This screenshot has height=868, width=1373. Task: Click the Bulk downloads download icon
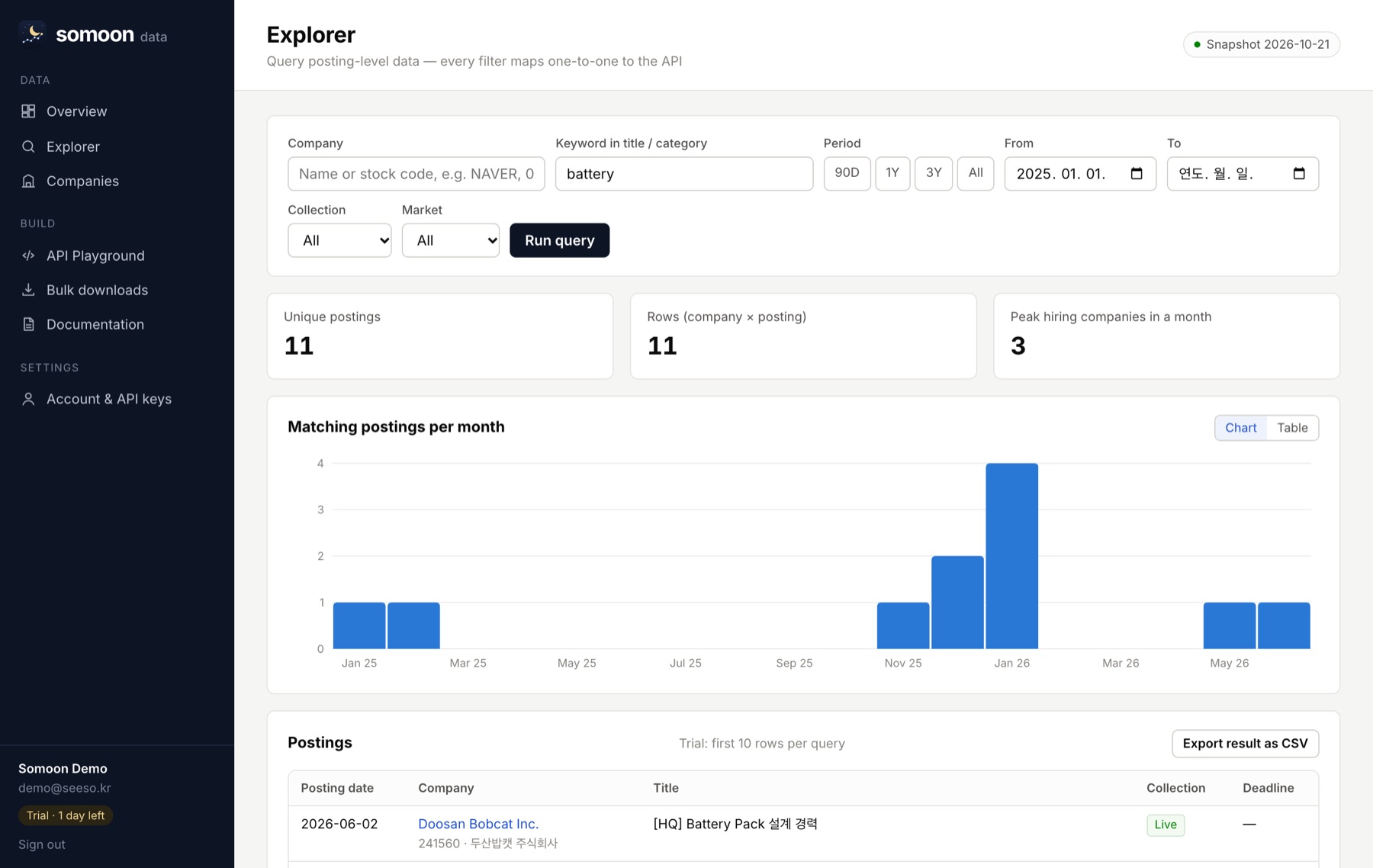point(28,290)
